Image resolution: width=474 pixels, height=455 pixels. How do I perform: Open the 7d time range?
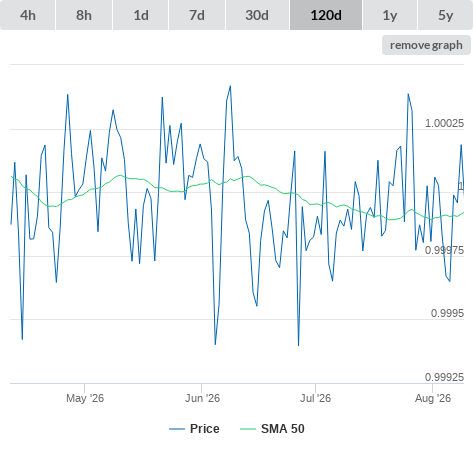(x=197, y=15)
